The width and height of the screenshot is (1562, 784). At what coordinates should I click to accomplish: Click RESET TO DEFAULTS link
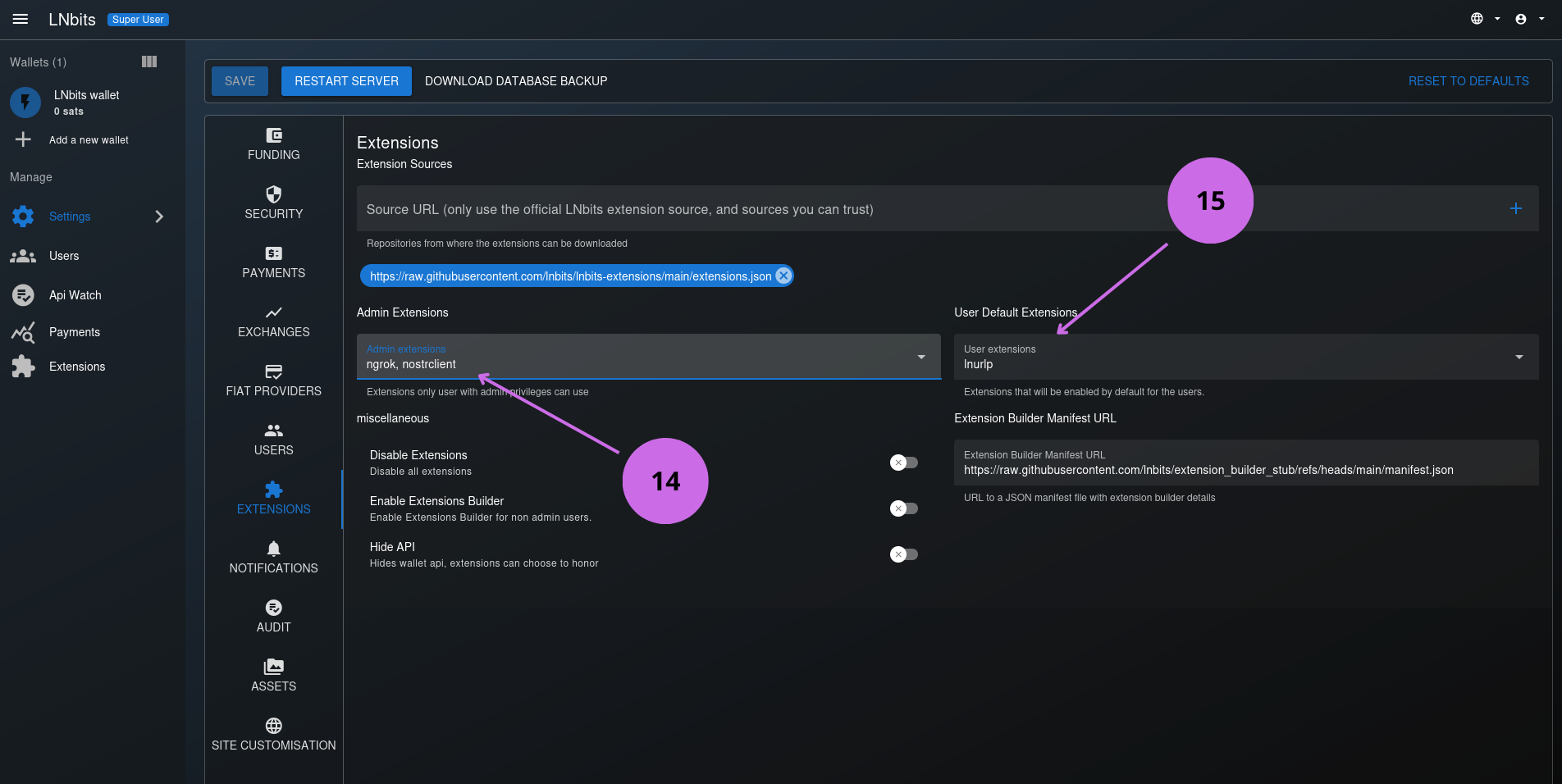(x=1468, y=80)
